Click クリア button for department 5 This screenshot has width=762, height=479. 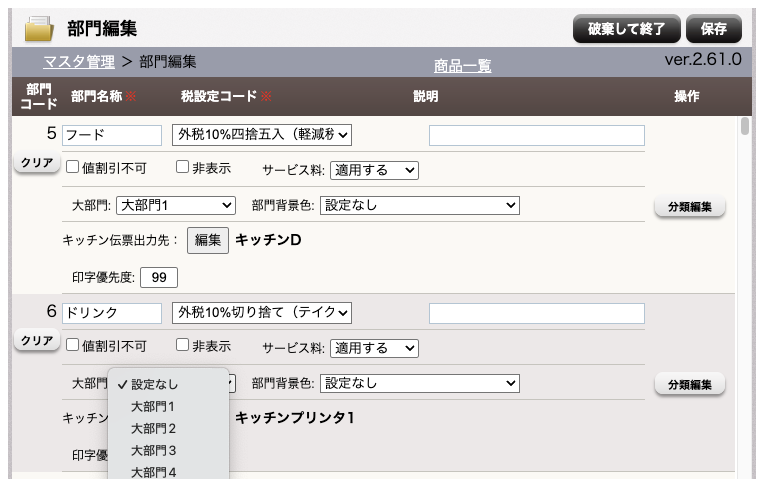click(x=37, y=164)
